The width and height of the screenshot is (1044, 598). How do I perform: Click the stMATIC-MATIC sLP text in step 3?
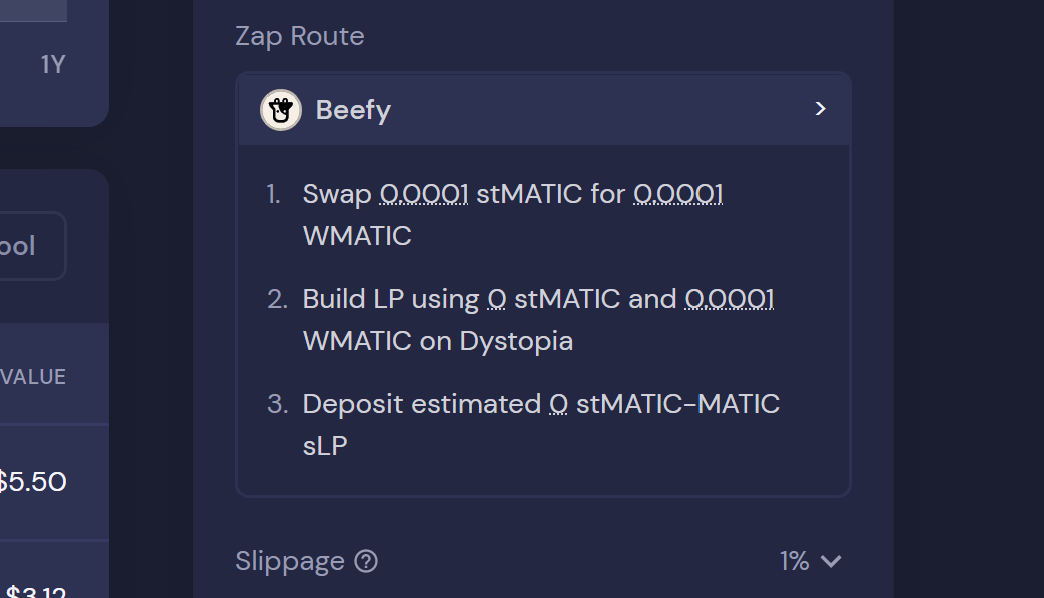tap(678, 404)
